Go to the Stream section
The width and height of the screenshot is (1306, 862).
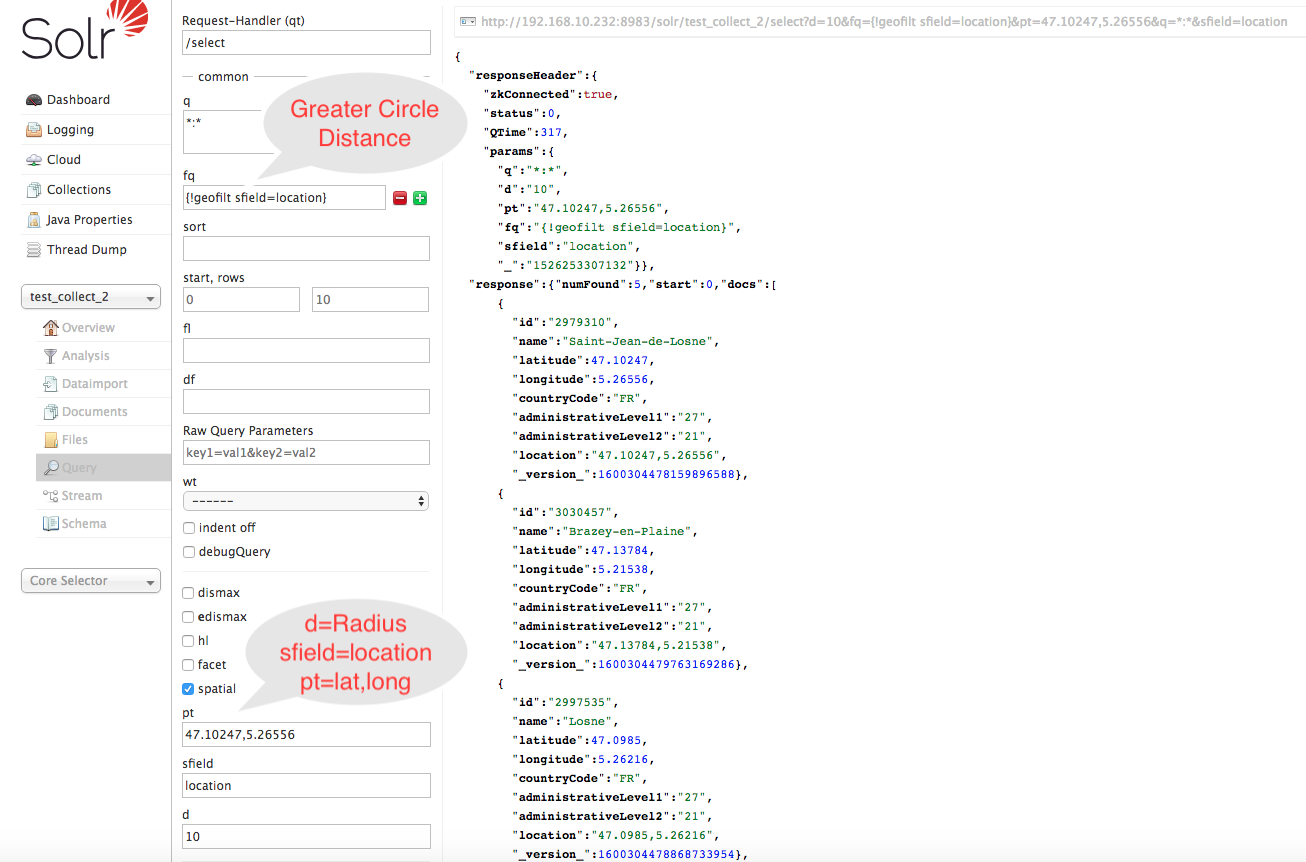coord(82,496)
